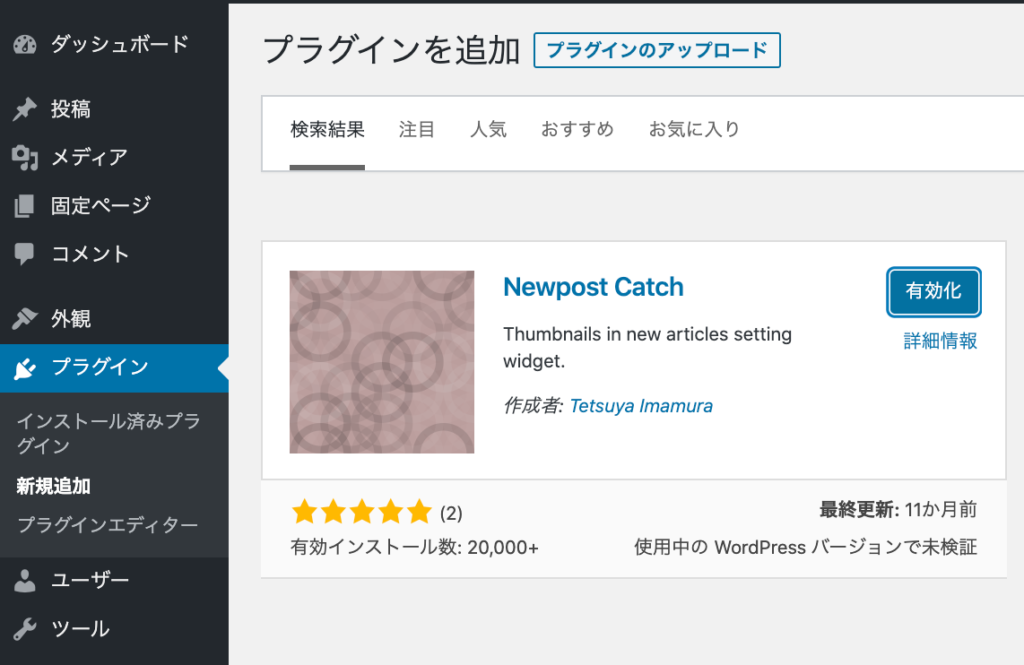Open Media via the camera icon
This screenshot has width=1024, height=665.
[25, 157]
